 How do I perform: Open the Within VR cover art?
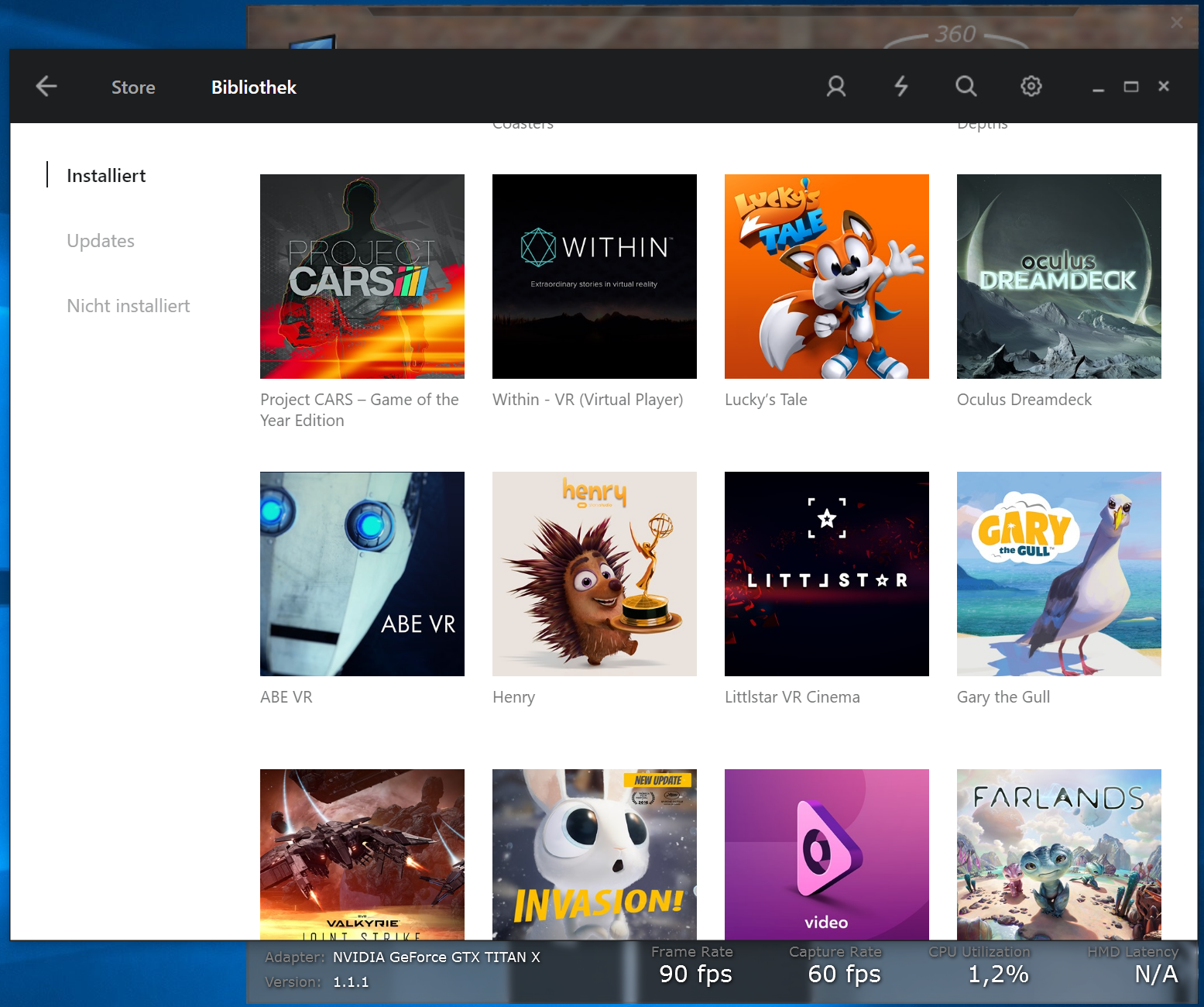(595, 277)
